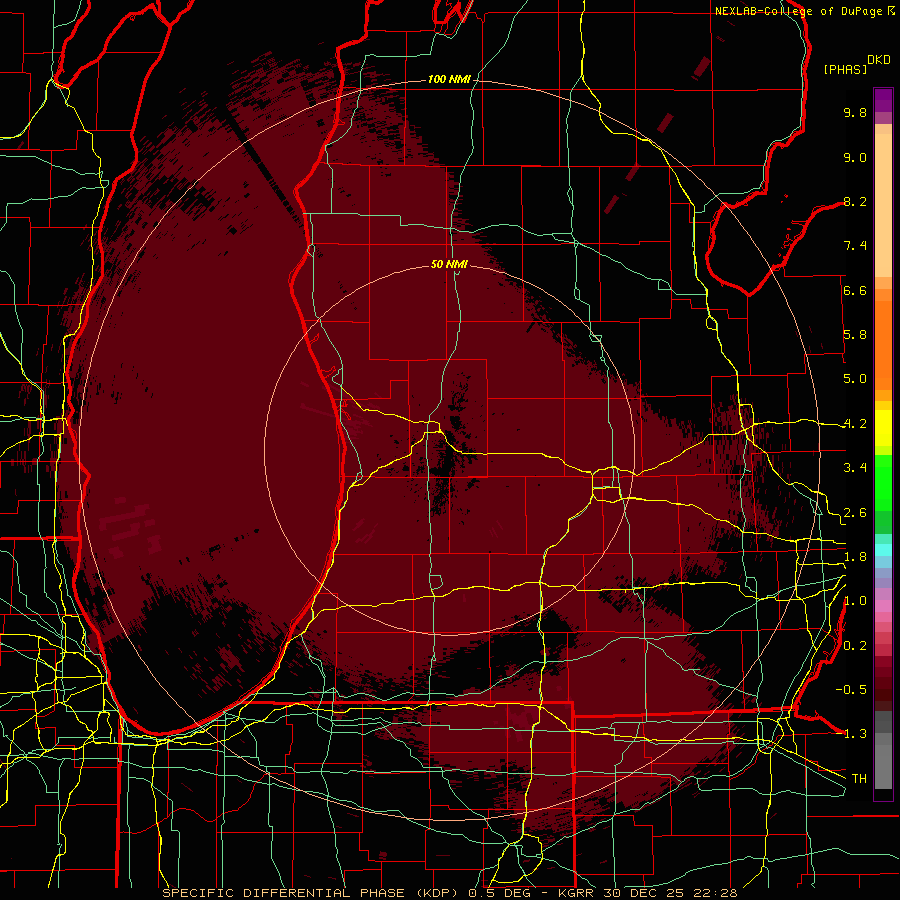Viewport: 900px width, 900px height.
Task: Click the [PHAS] legend heading
Action: click(x=844, y=69)
